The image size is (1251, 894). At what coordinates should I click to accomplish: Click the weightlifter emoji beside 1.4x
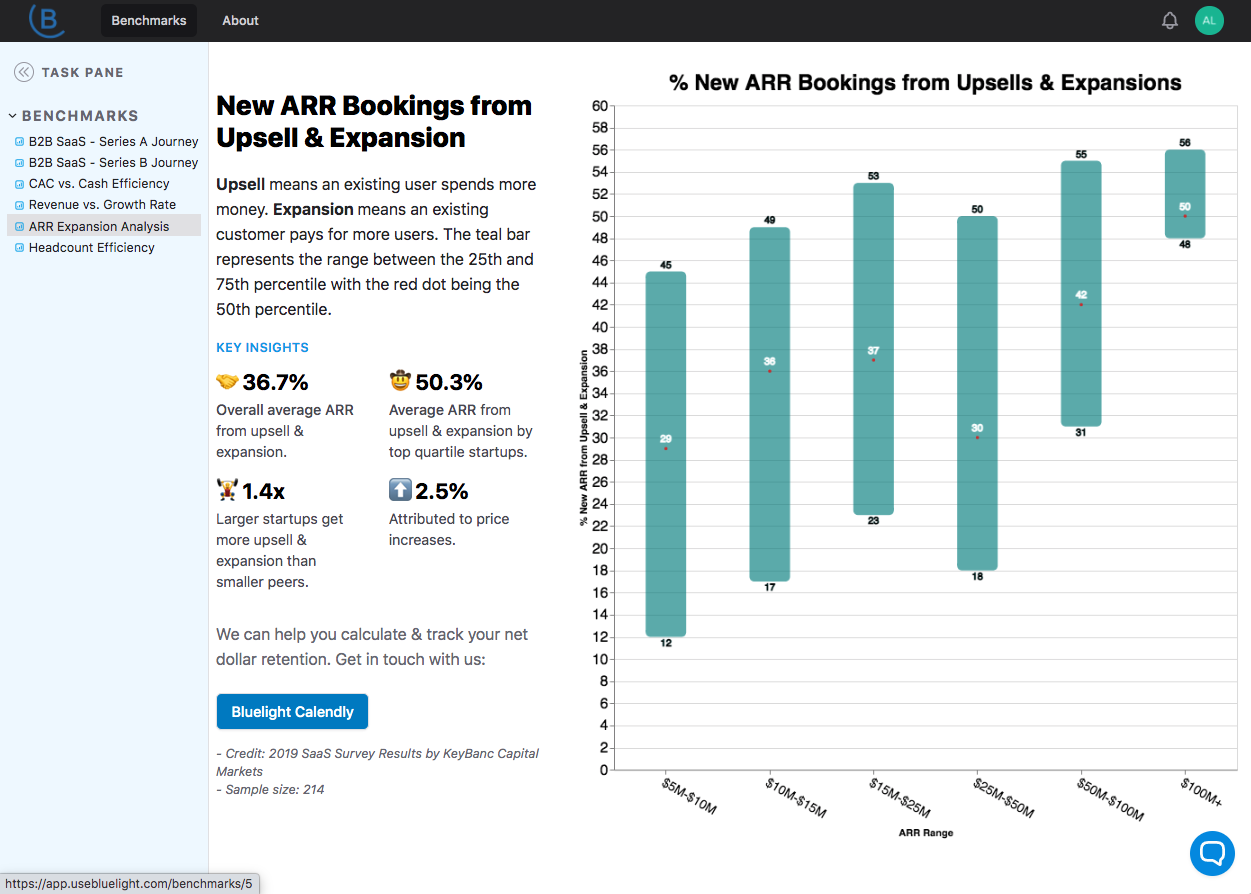pos(227,491)
